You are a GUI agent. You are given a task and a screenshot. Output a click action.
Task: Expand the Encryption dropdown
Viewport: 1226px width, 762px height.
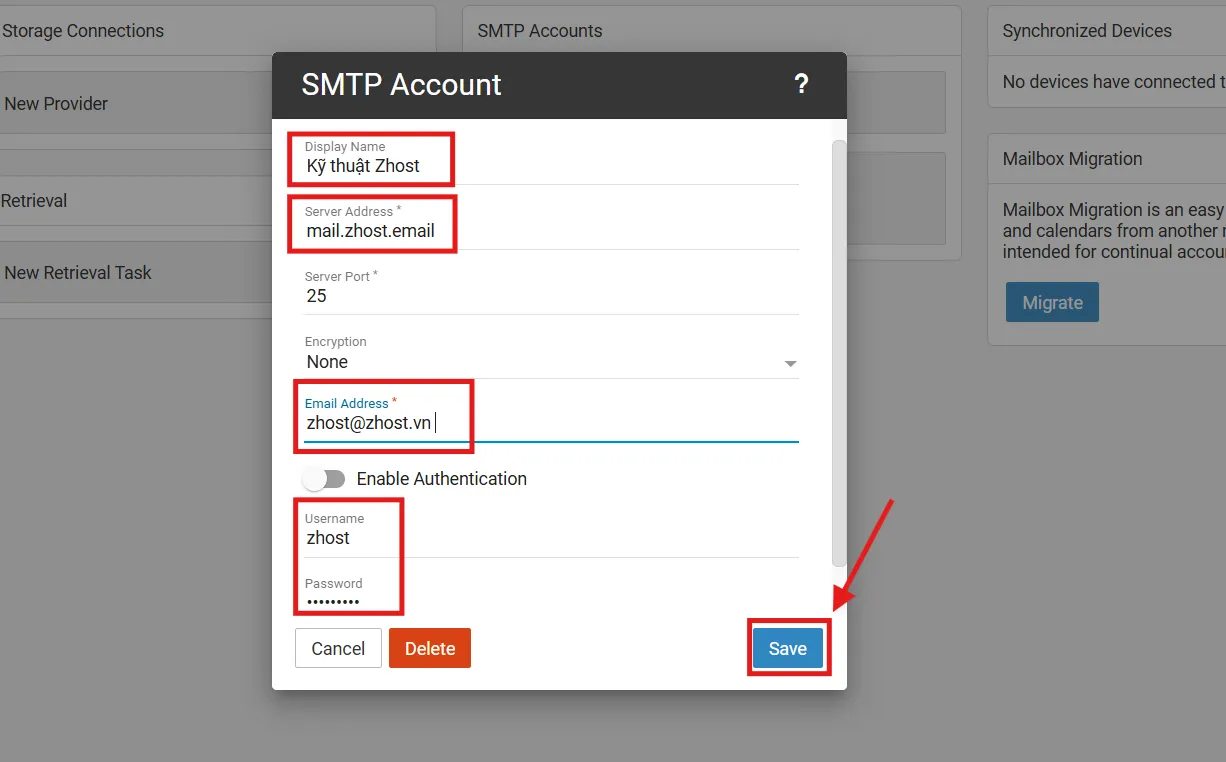[550, 362]
